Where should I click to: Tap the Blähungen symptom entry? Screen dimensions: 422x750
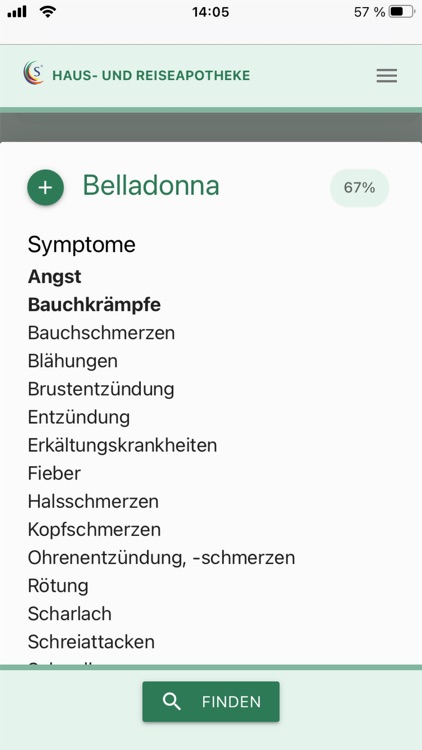click(x=73, y=361)
